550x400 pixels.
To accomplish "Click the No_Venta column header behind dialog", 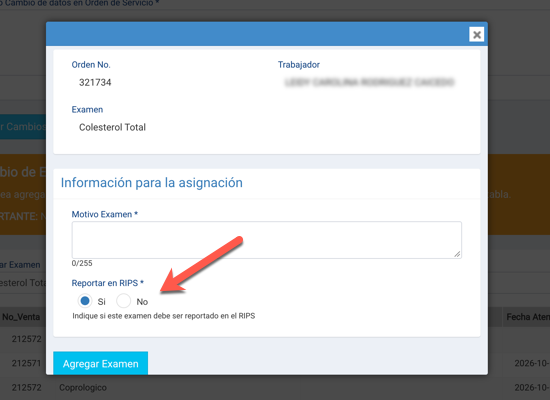I will pyautogui.click(x=21, y=317).
